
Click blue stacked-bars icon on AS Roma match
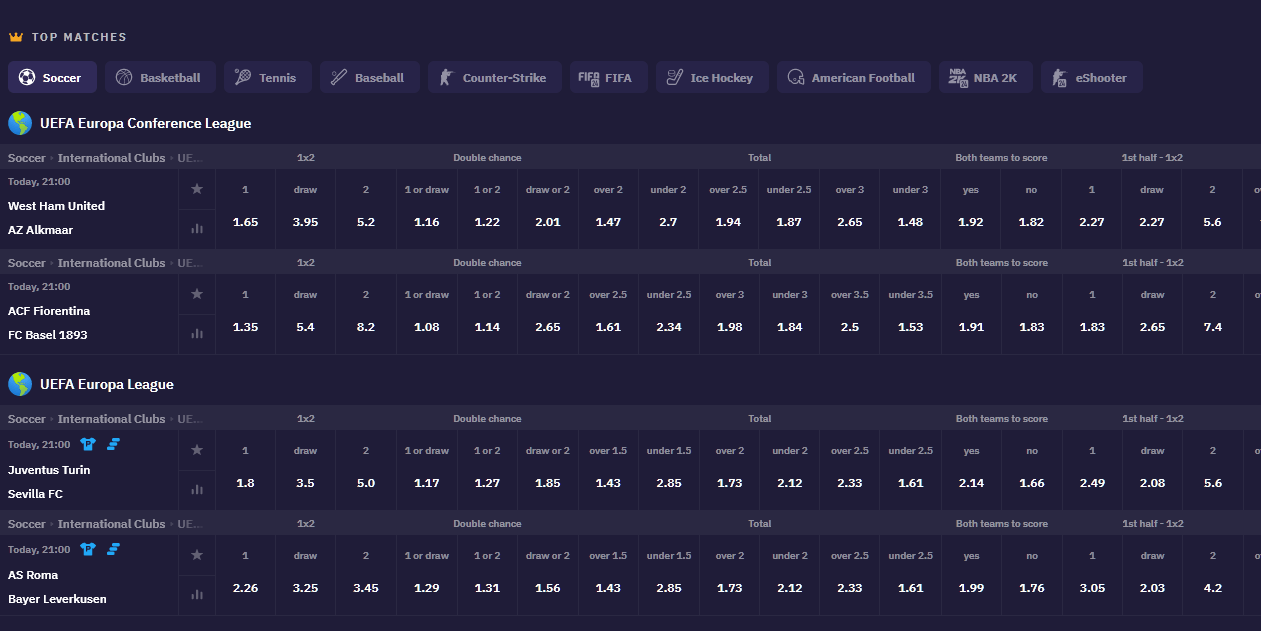tap(113, 549)
